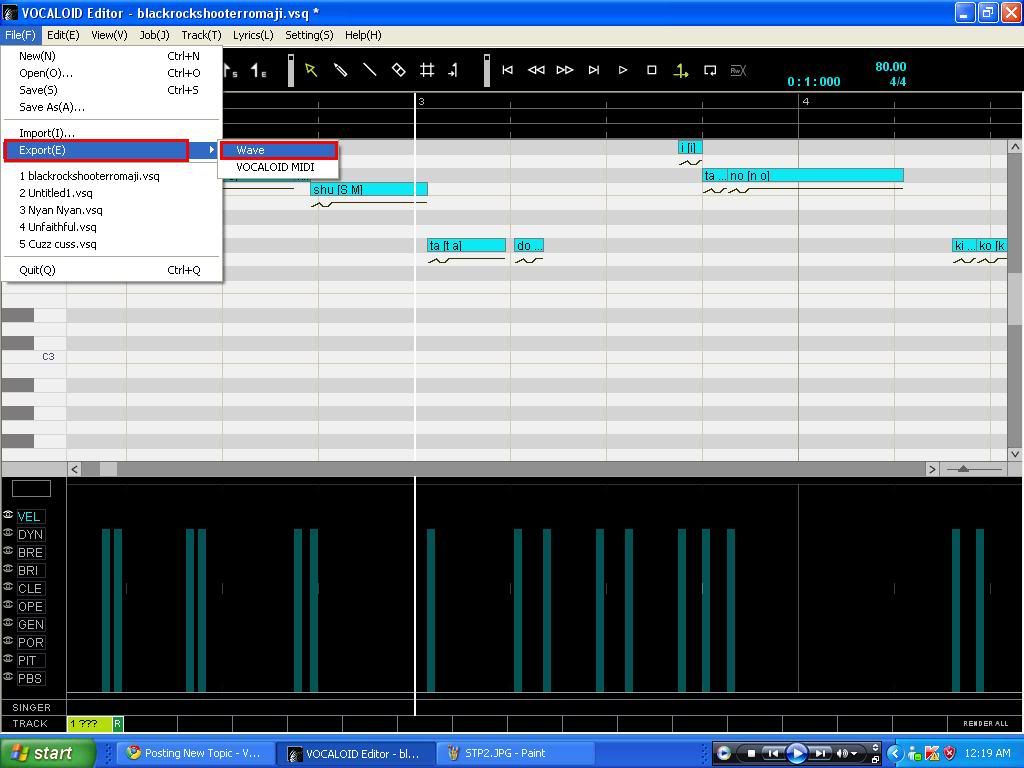
Task: Select the DYN parameter button
Action: tap(30, 534)
